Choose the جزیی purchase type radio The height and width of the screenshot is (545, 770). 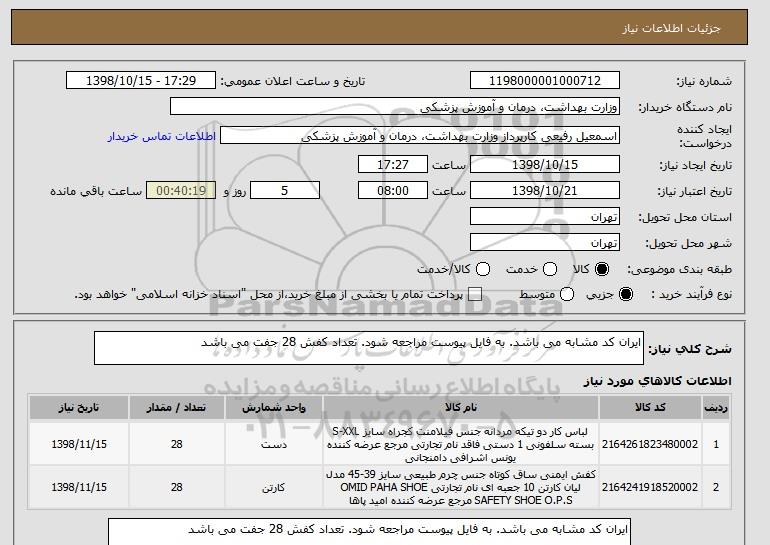tap(626, 294)
